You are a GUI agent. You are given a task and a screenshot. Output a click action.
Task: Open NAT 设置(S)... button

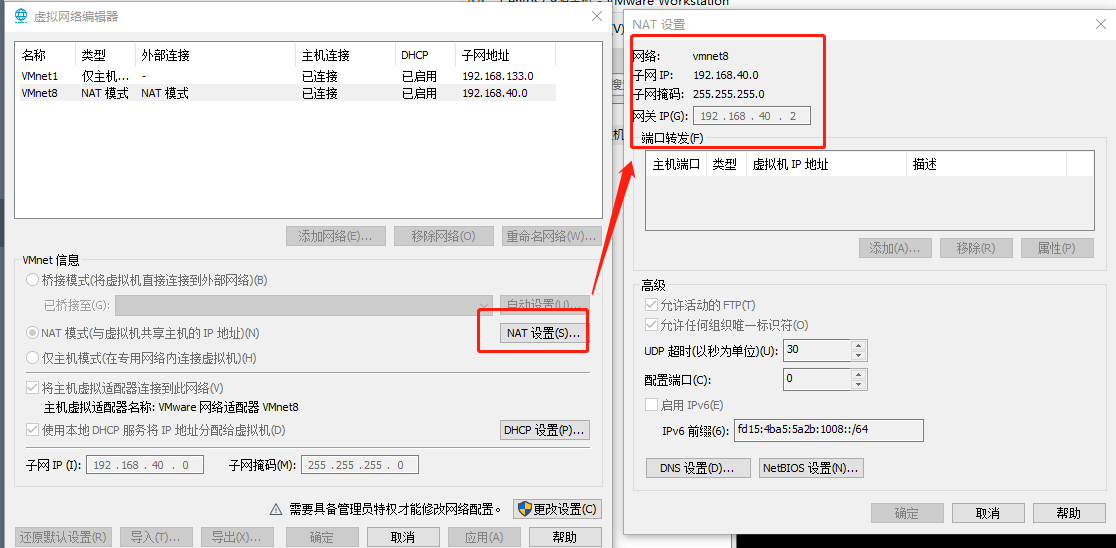[x=544, y=332]
